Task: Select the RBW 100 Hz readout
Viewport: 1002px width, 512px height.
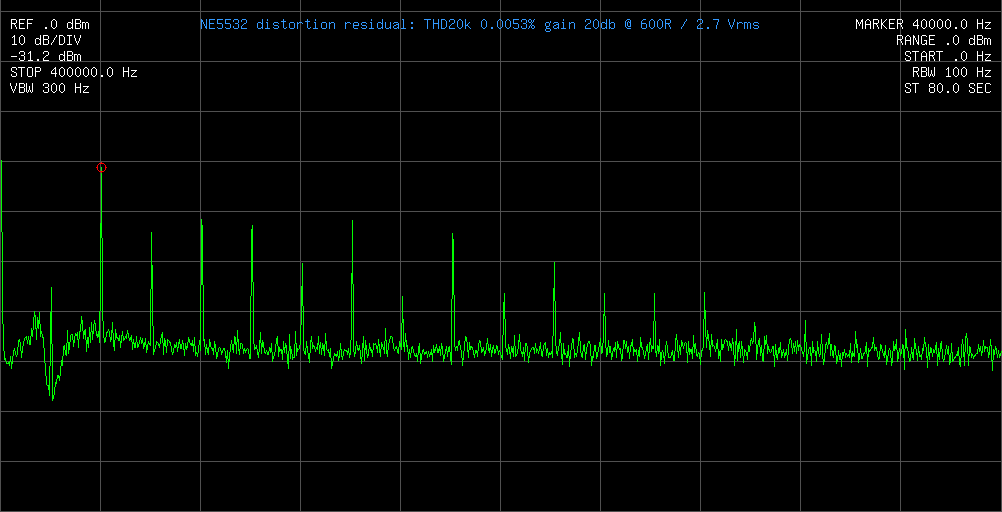Action: (952, 73)
